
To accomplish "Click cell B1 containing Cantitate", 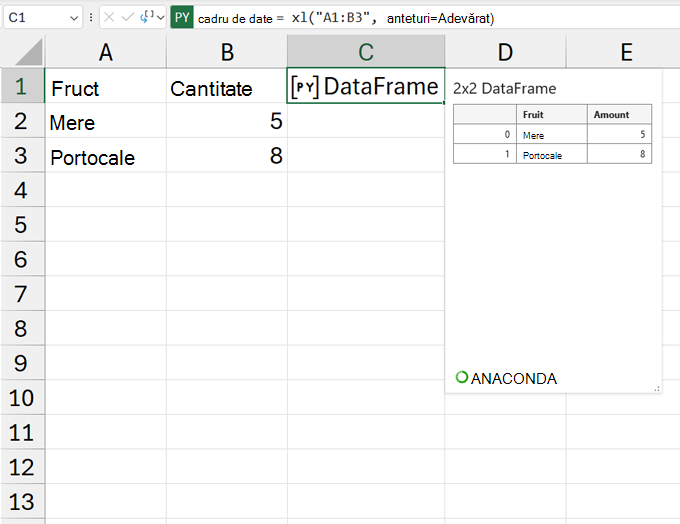I will (227, 86).
